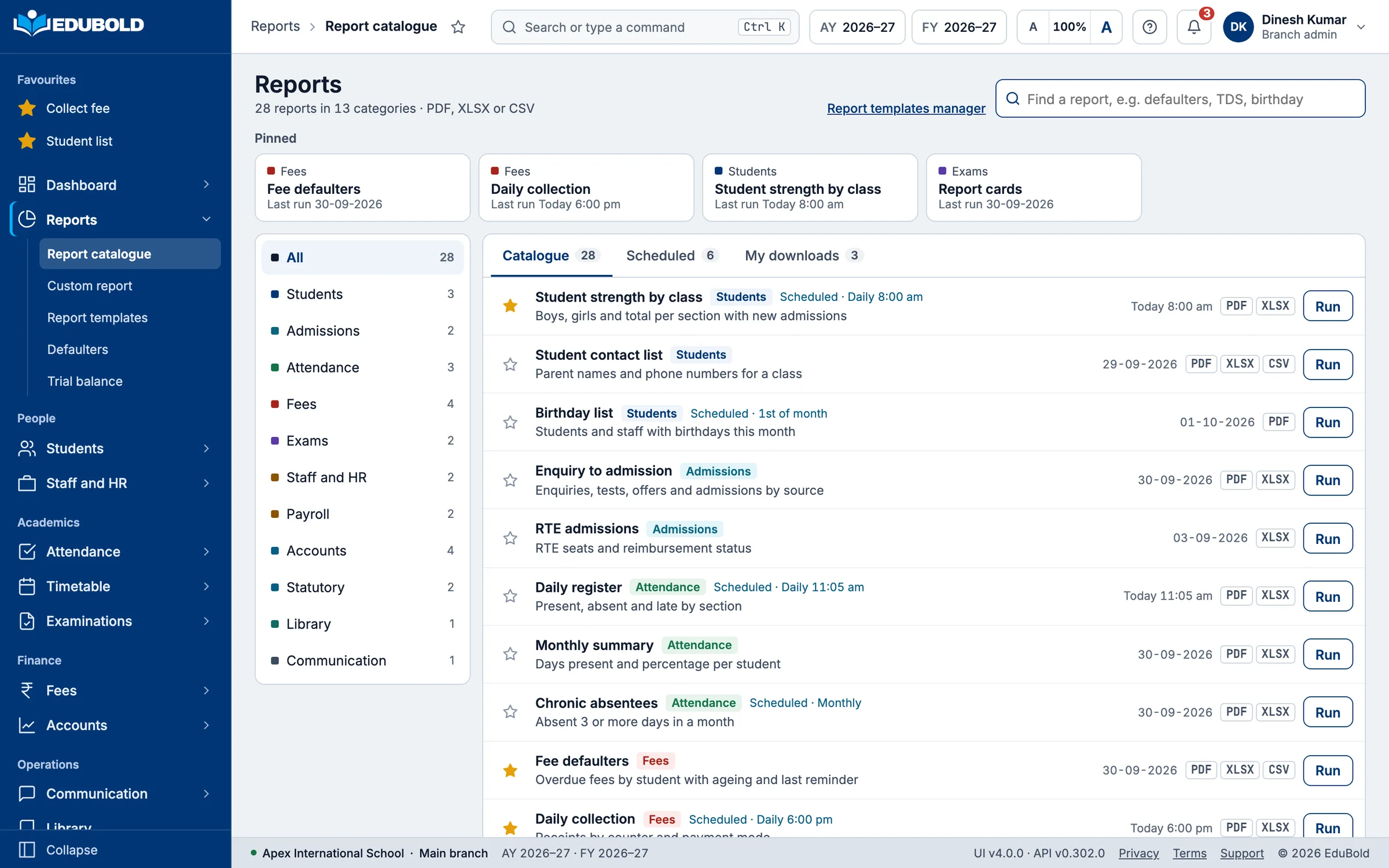This screenshot has width=1389, height=868.
Task: Click the EduBold logo
Action: coord(79,24)
